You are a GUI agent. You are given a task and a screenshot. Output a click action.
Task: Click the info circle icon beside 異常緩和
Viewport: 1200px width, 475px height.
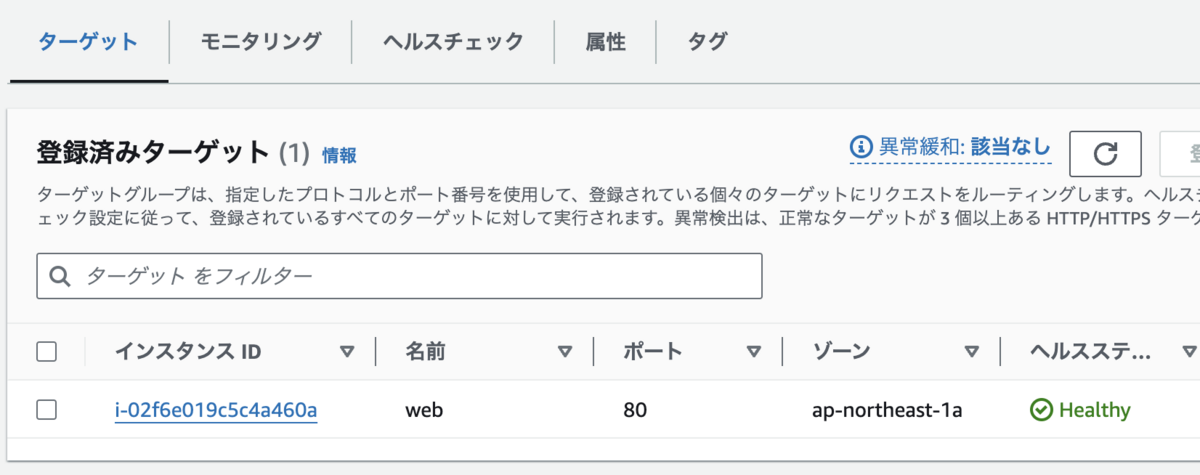861,147
